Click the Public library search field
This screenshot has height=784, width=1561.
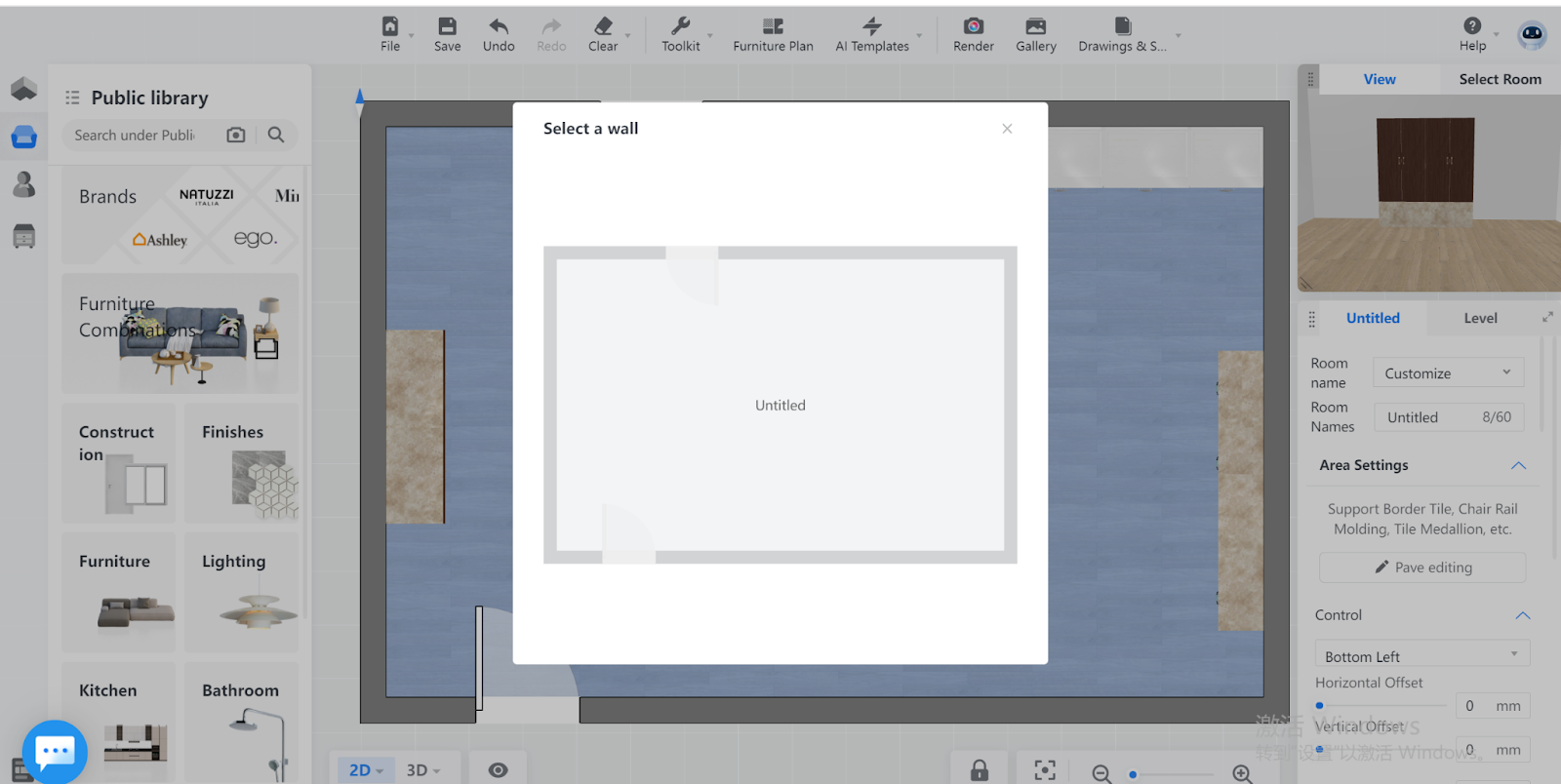click(137, 136)
